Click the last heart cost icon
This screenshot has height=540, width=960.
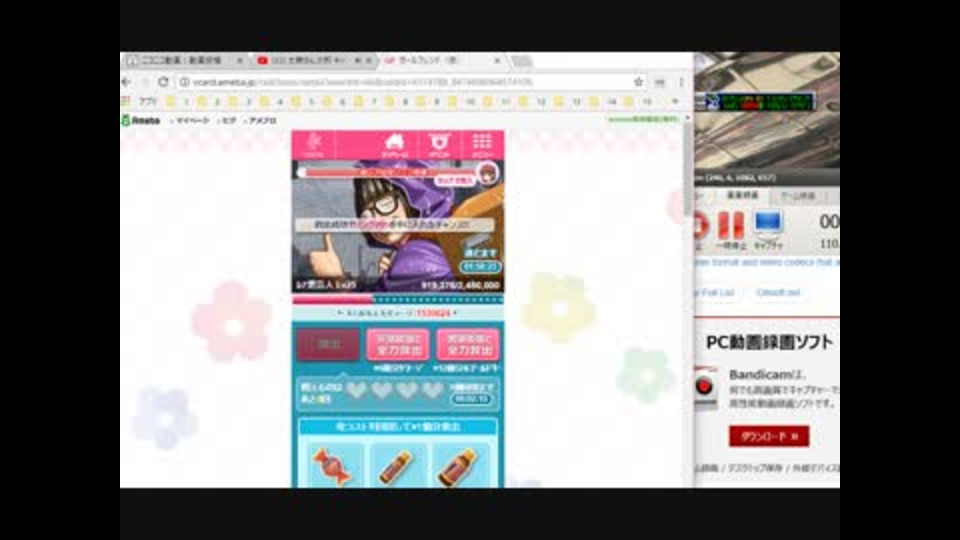coord(432,390)
